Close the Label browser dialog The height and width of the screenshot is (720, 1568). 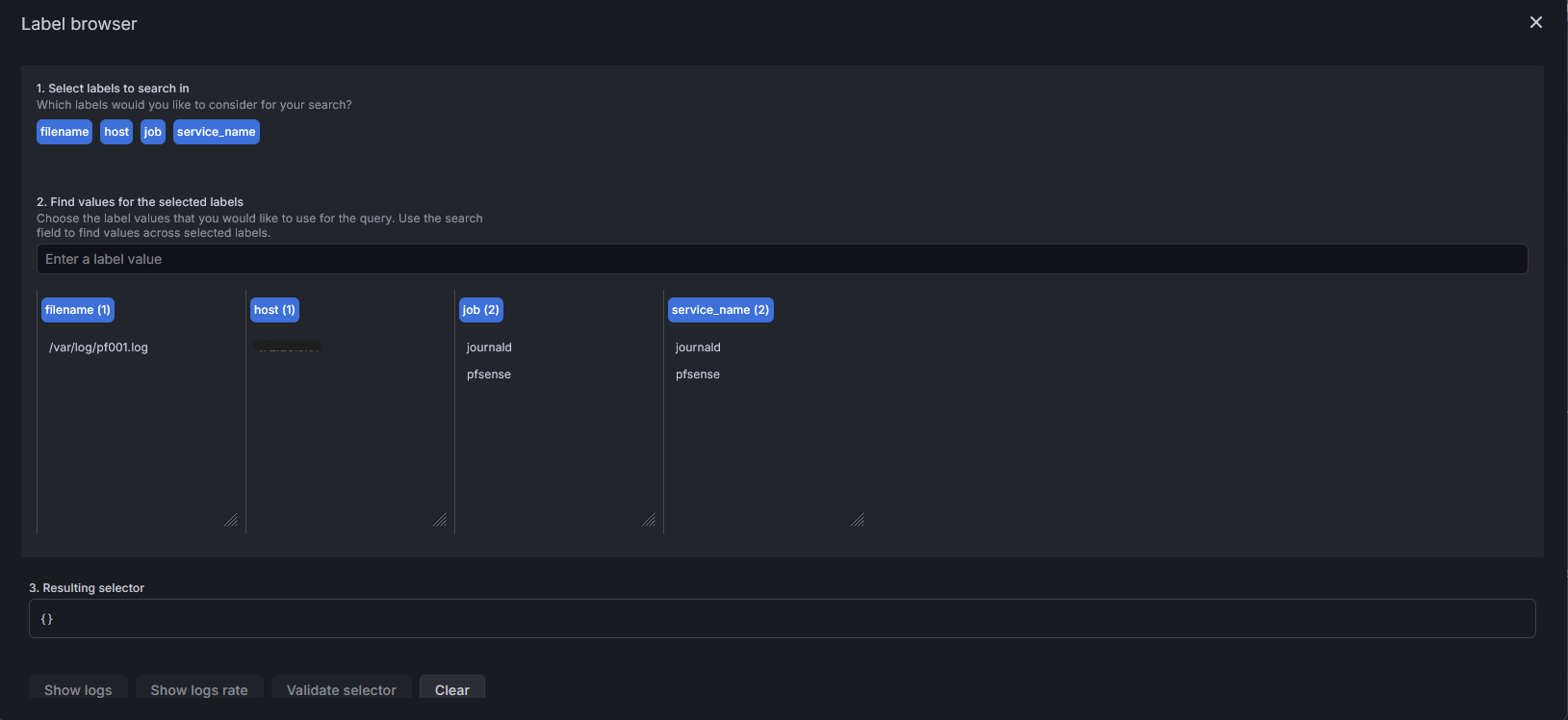pyautogui.click(x=1535, y=22)
